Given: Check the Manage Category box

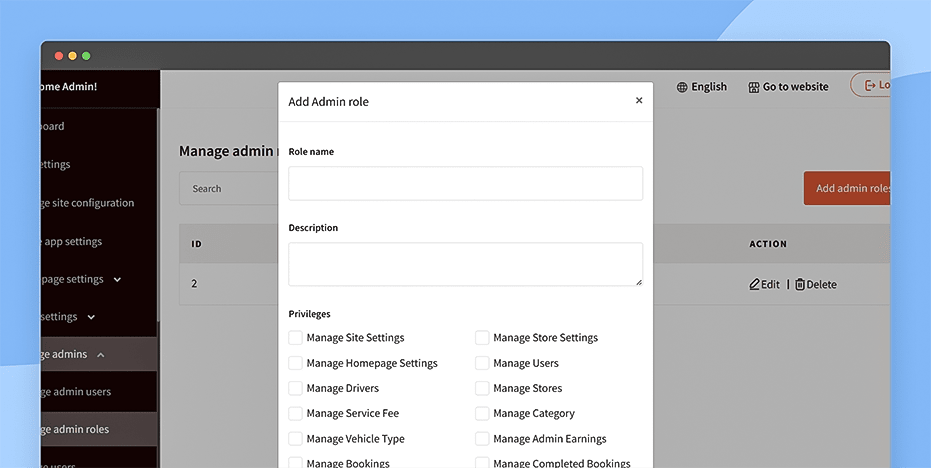Looking at the screenshot, I should point(482,413).
